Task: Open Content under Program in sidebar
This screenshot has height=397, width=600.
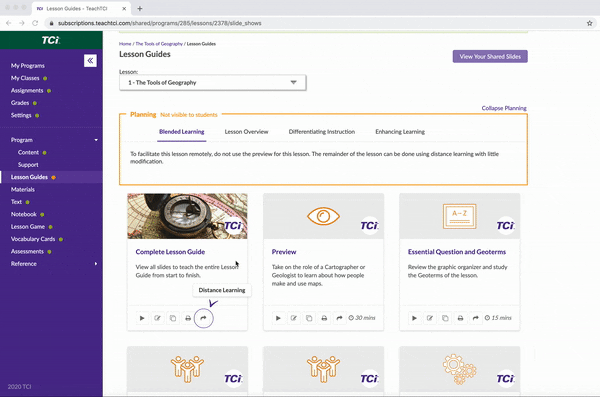Action: (28, 152)
